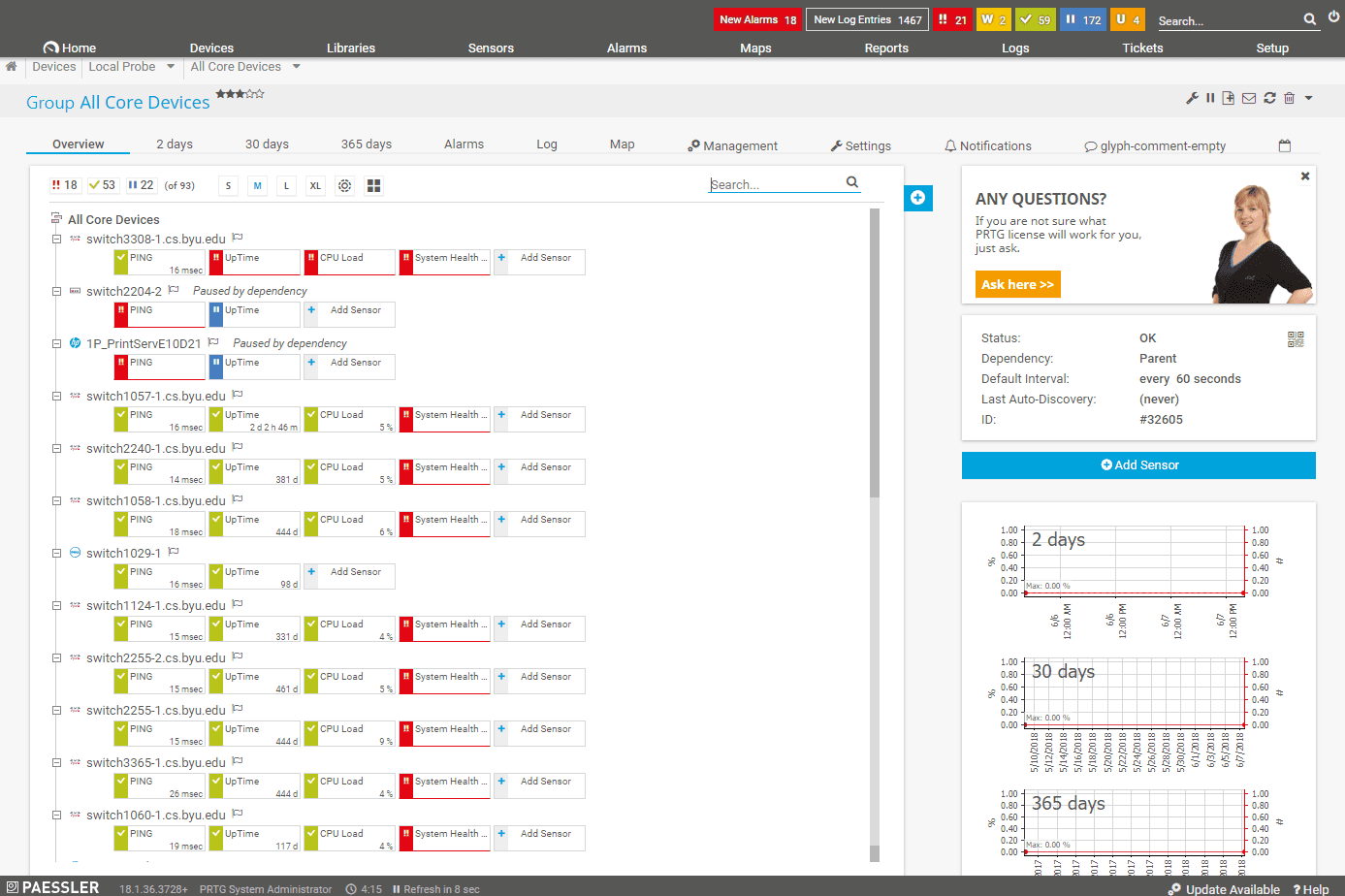
Task: Click the blue paused sensors badge showing 172
Action: (1083, 19)
